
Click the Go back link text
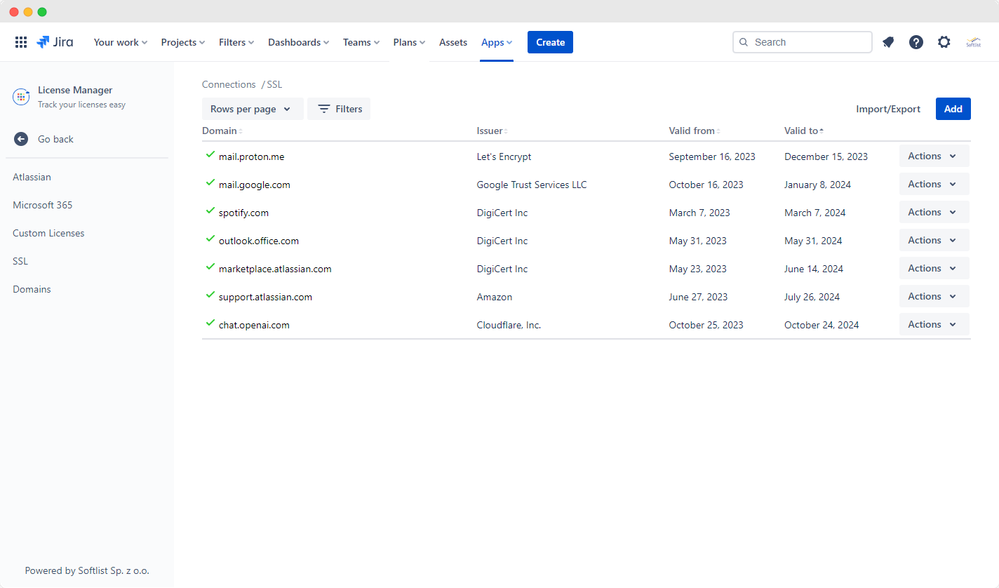55,139
